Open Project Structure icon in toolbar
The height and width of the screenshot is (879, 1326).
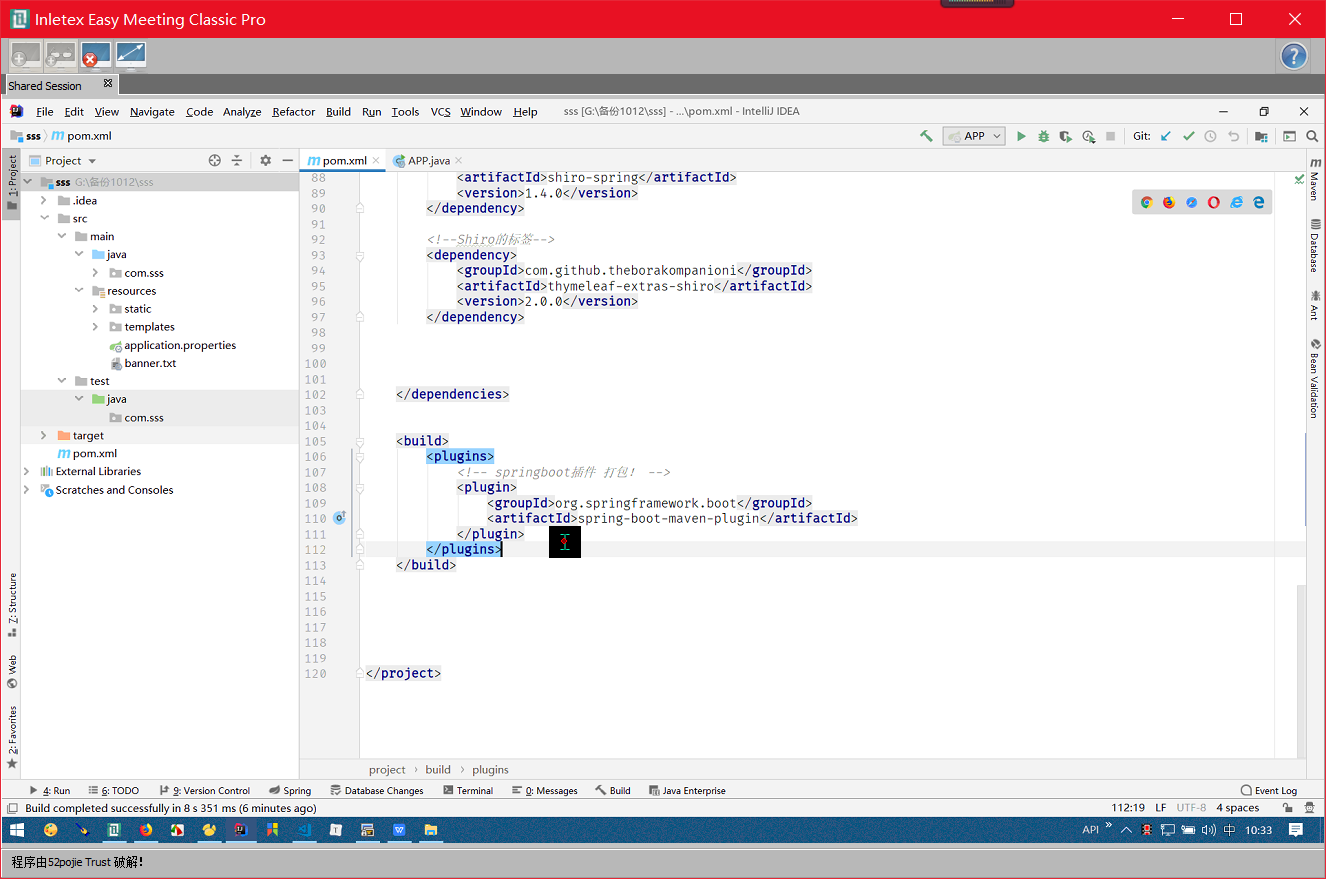click(1261, 136)
